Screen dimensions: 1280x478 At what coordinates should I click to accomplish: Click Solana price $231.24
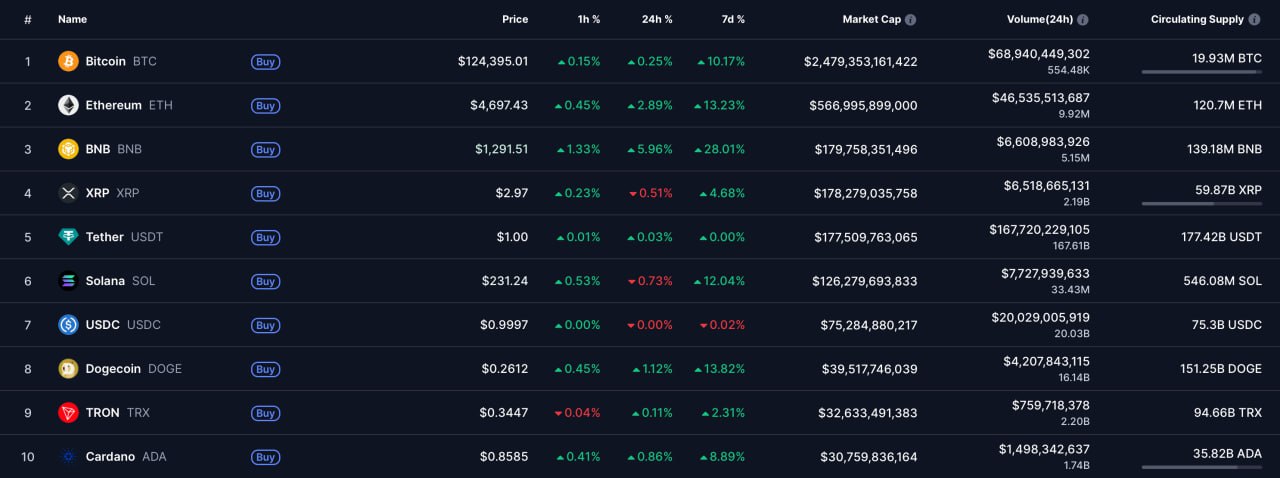pyautogui.click(x=504, y=281)
